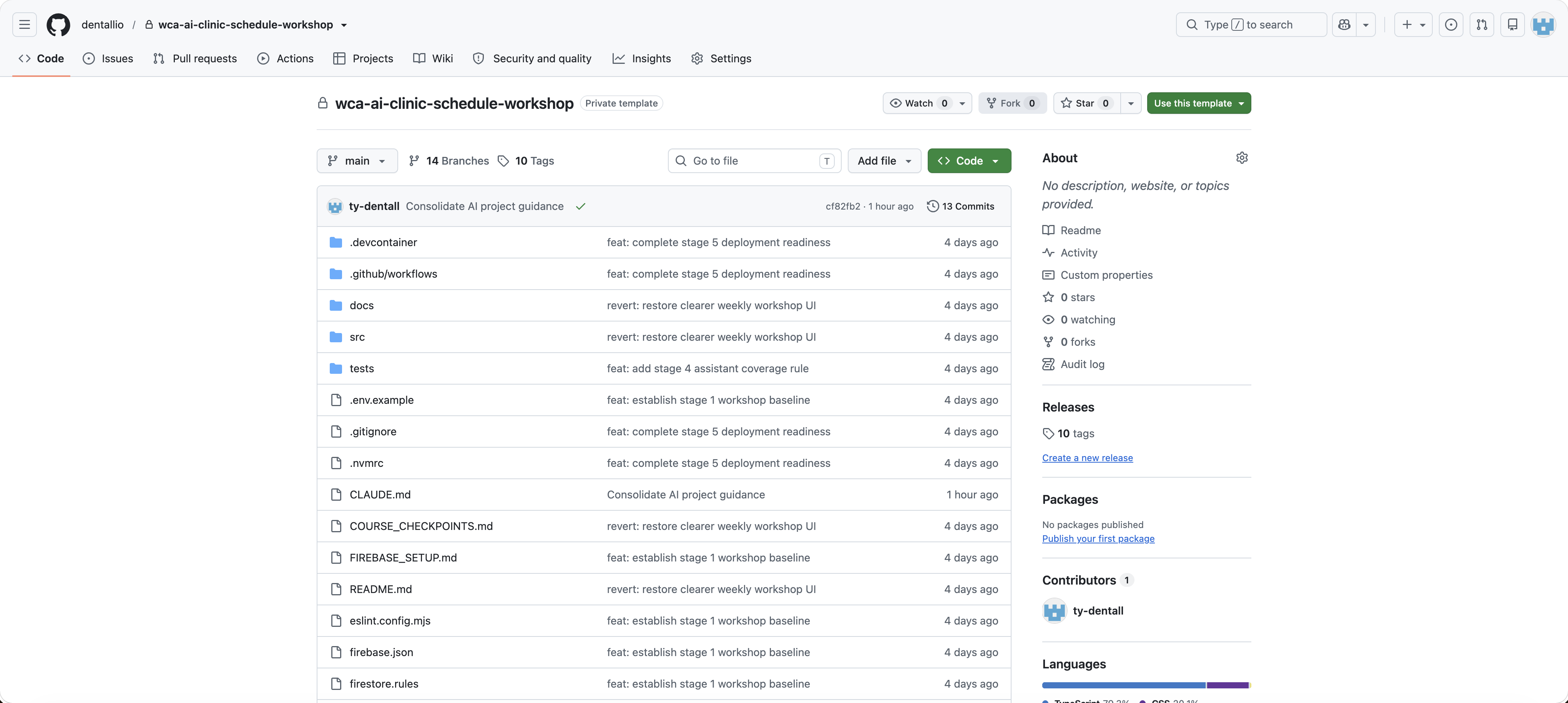Open the .nvmrc file
The image size is (1568, 703).
pos(366,463)
